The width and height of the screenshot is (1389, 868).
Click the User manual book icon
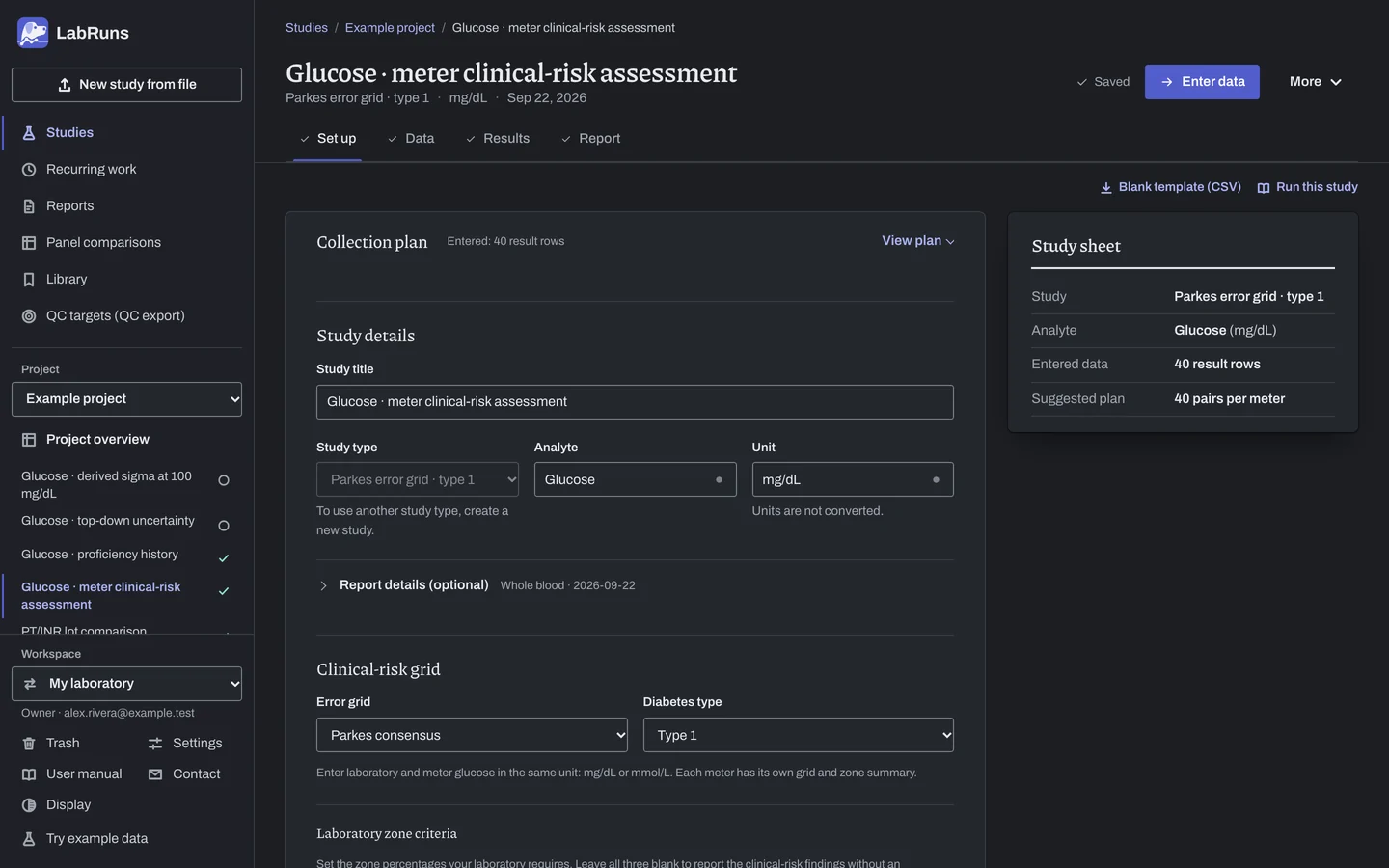[29, 774]
